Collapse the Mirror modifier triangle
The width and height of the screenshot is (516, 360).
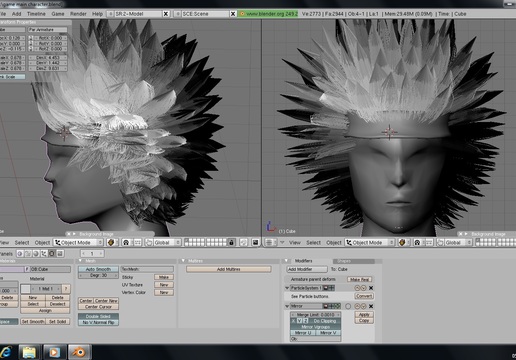[287, 306]
